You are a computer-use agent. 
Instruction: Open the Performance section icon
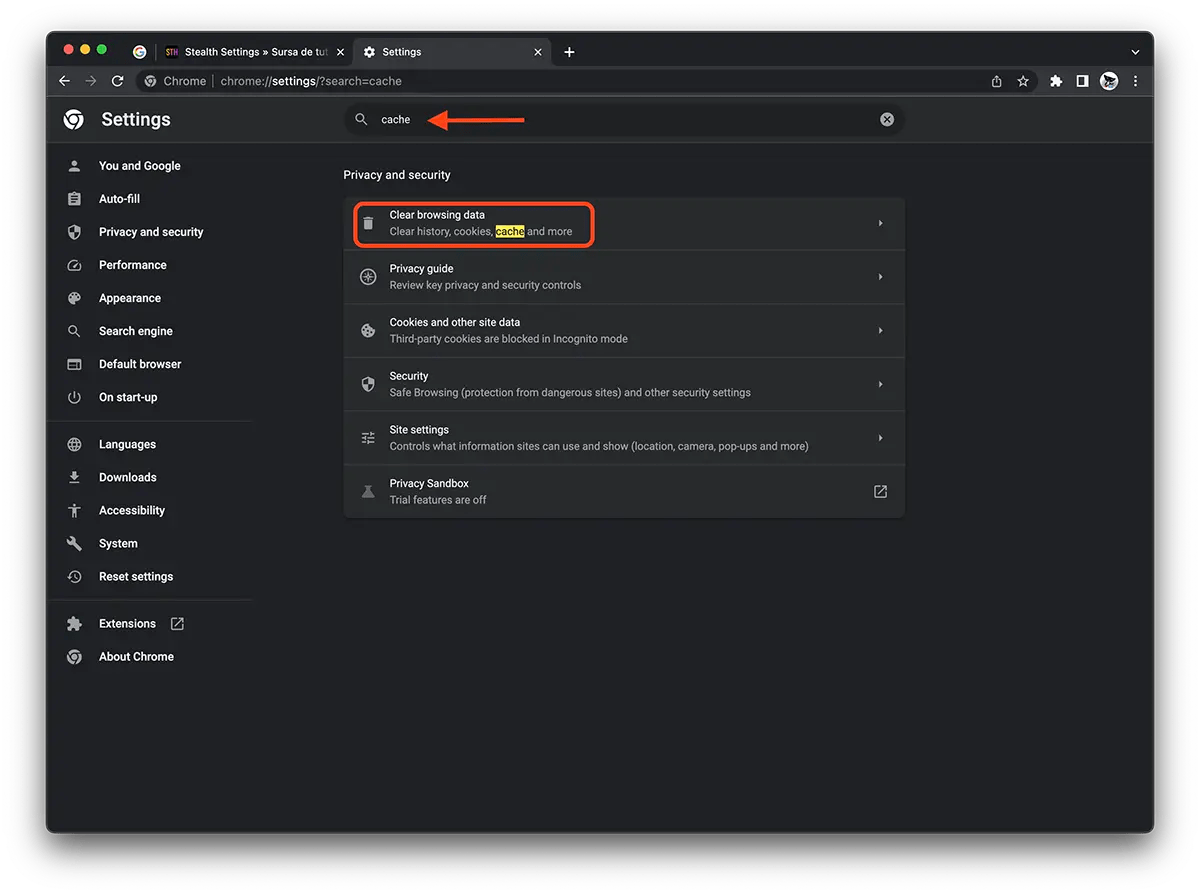point(74,265)
